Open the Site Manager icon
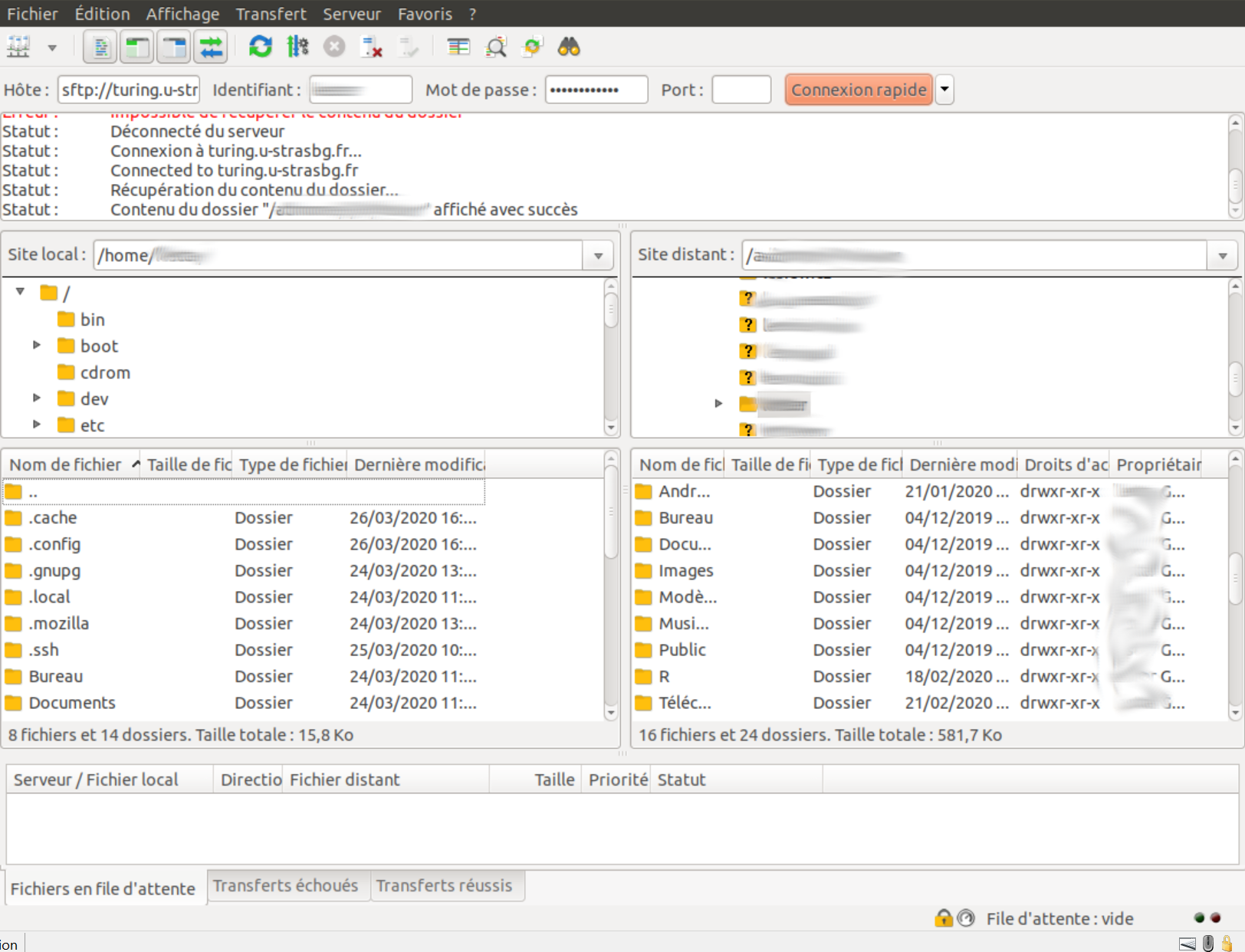This screenshot has width=1245, height=952. (18, 48)
